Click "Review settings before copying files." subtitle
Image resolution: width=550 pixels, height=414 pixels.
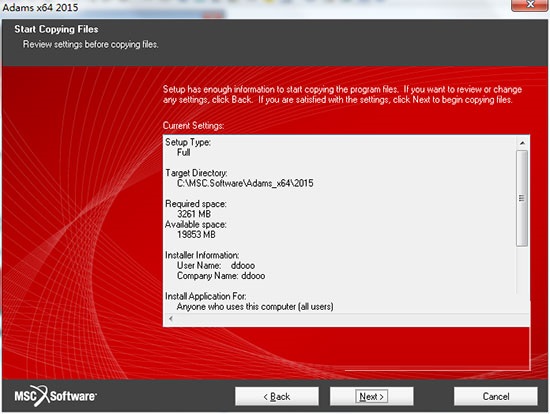click(x=90, y=45)
